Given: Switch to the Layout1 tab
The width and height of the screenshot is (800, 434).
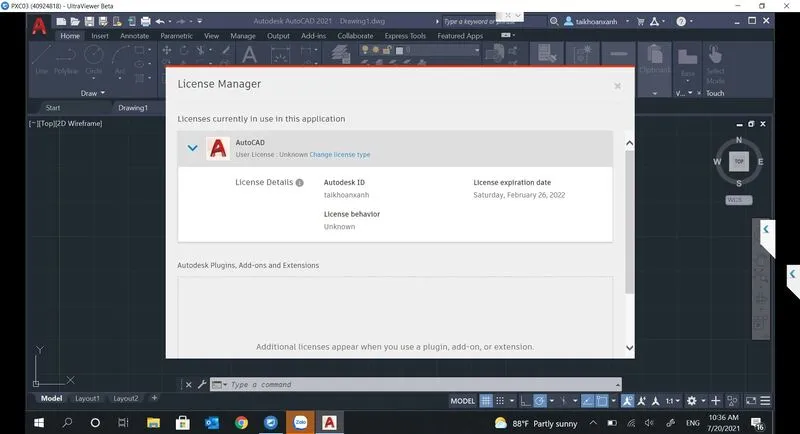Looking at the screenshot, I should (87, 398).
